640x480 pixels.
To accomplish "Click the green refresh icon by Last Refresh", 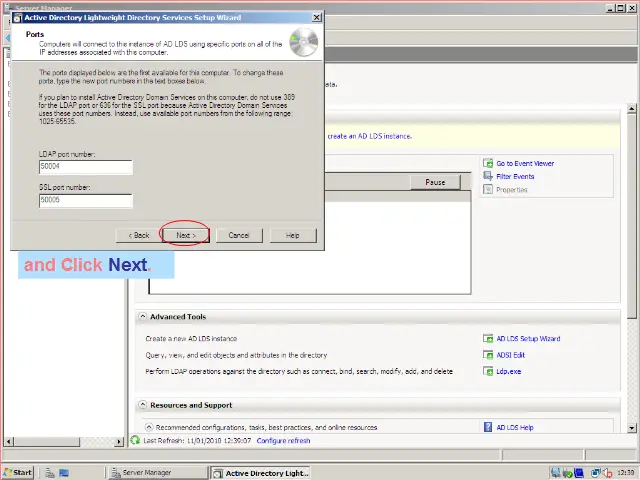I will 135,440.
